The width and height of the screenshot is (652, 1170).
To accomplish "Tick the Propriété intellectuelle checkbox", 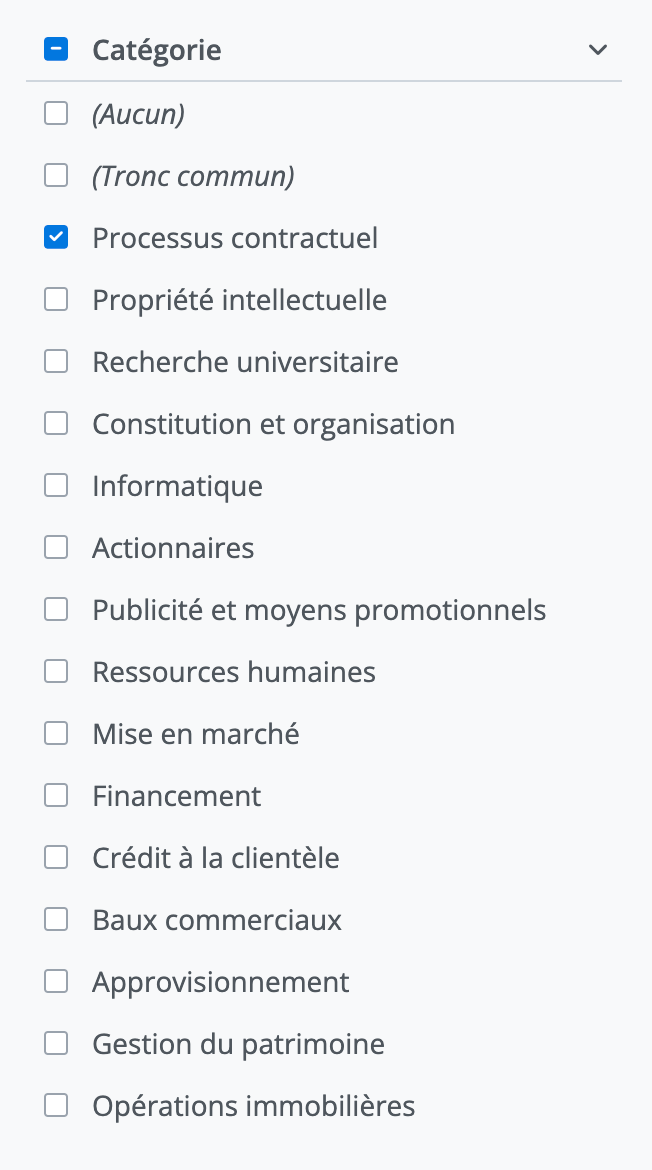I will tap(56, 300).
